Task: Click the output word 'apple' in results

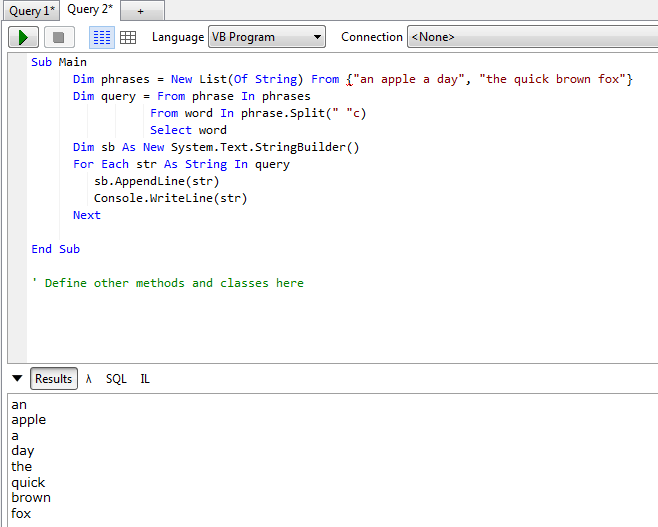Action: (29, 420)
